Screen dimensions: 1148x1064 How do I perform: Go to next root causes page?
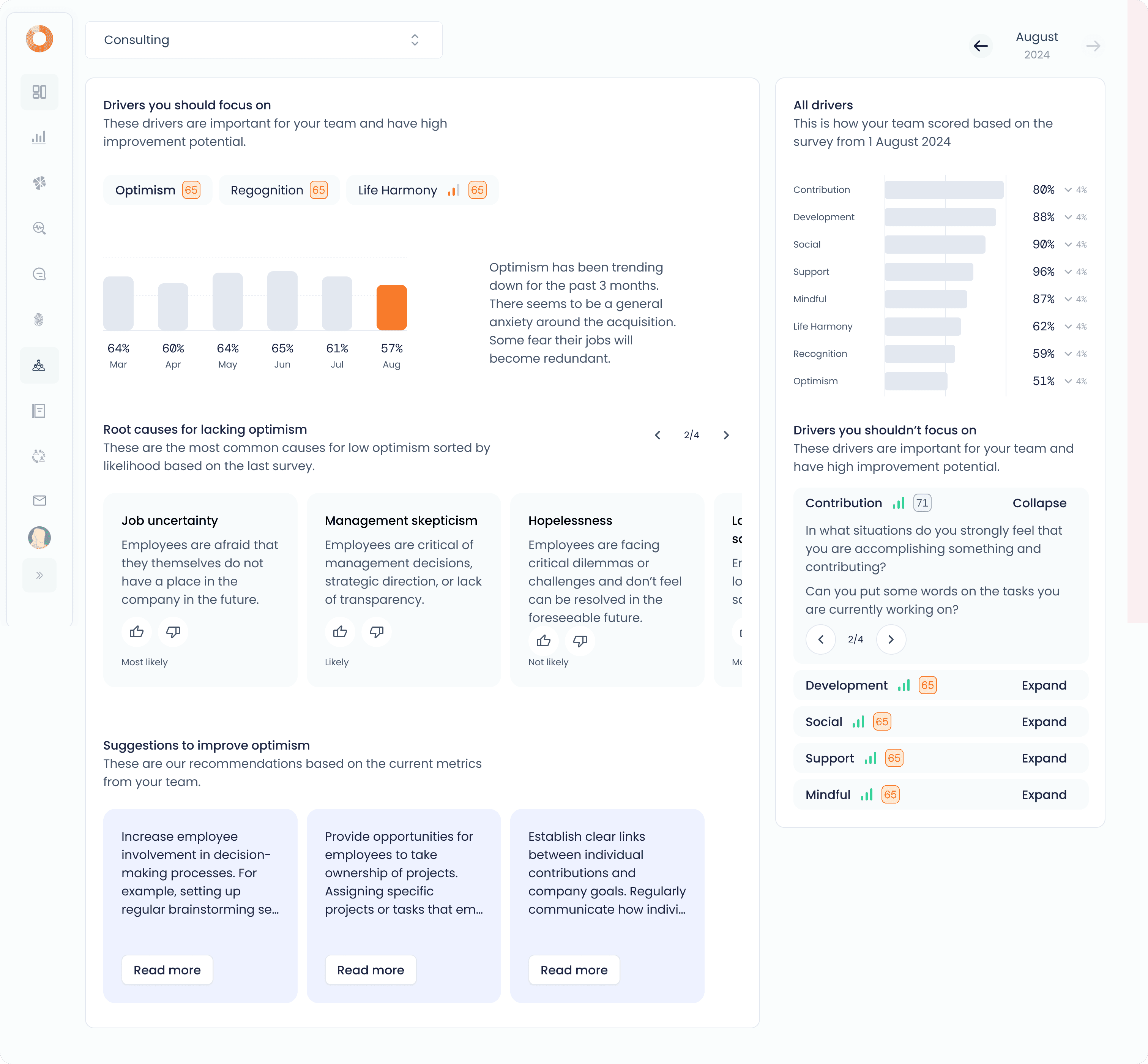coord(726,435)
